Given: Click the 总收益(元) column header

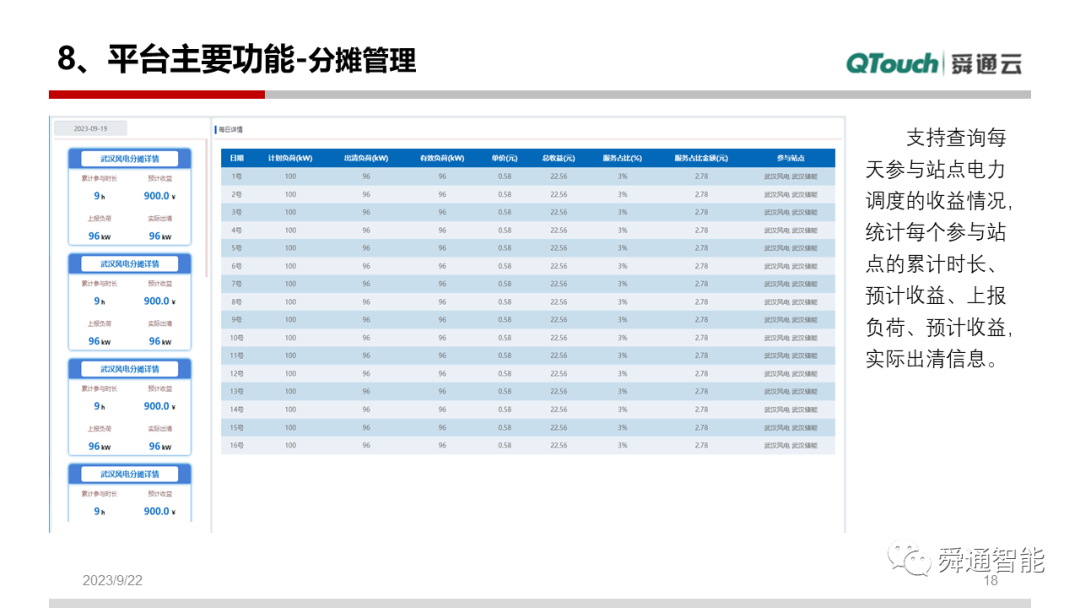Looking at the screenshot, I should pos(558,158).
